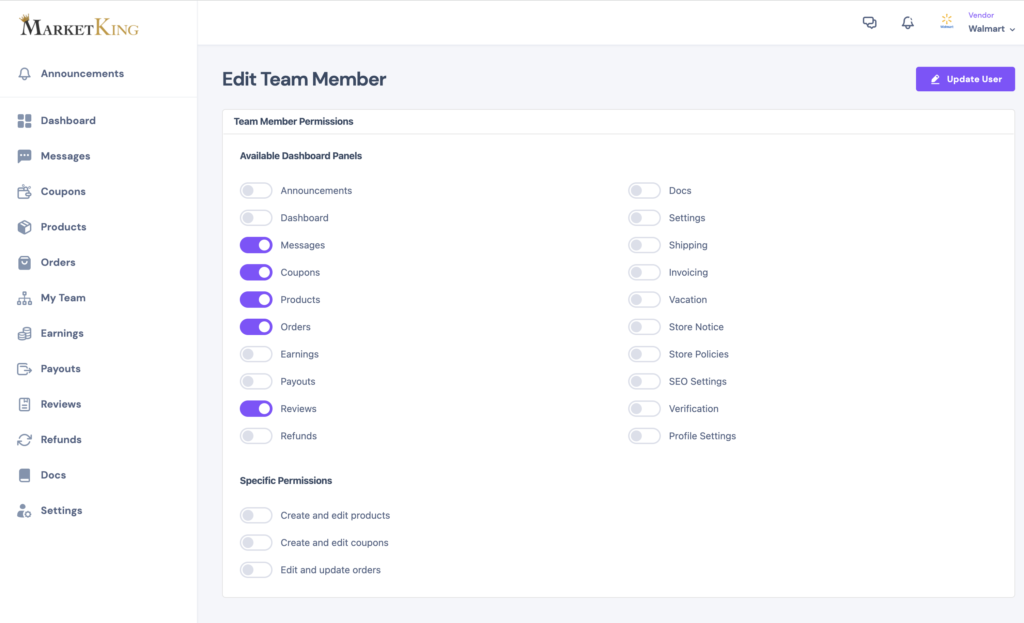Click the Docs book icon in sidebar
1024x623 pixels.
(24, 475)
